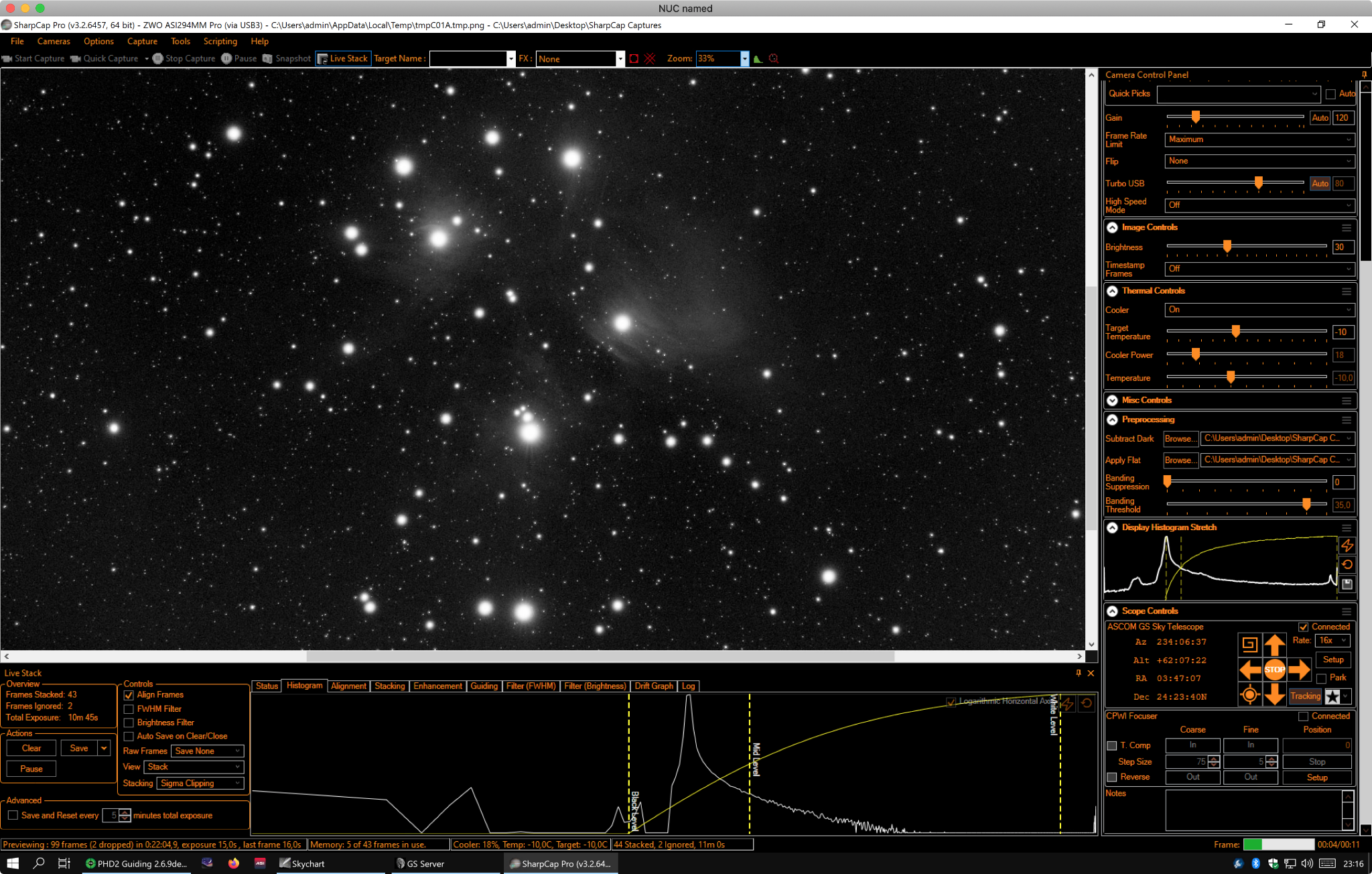
Task: Open PHD2 Guiding from the taskbar
Action: (136, 863)
